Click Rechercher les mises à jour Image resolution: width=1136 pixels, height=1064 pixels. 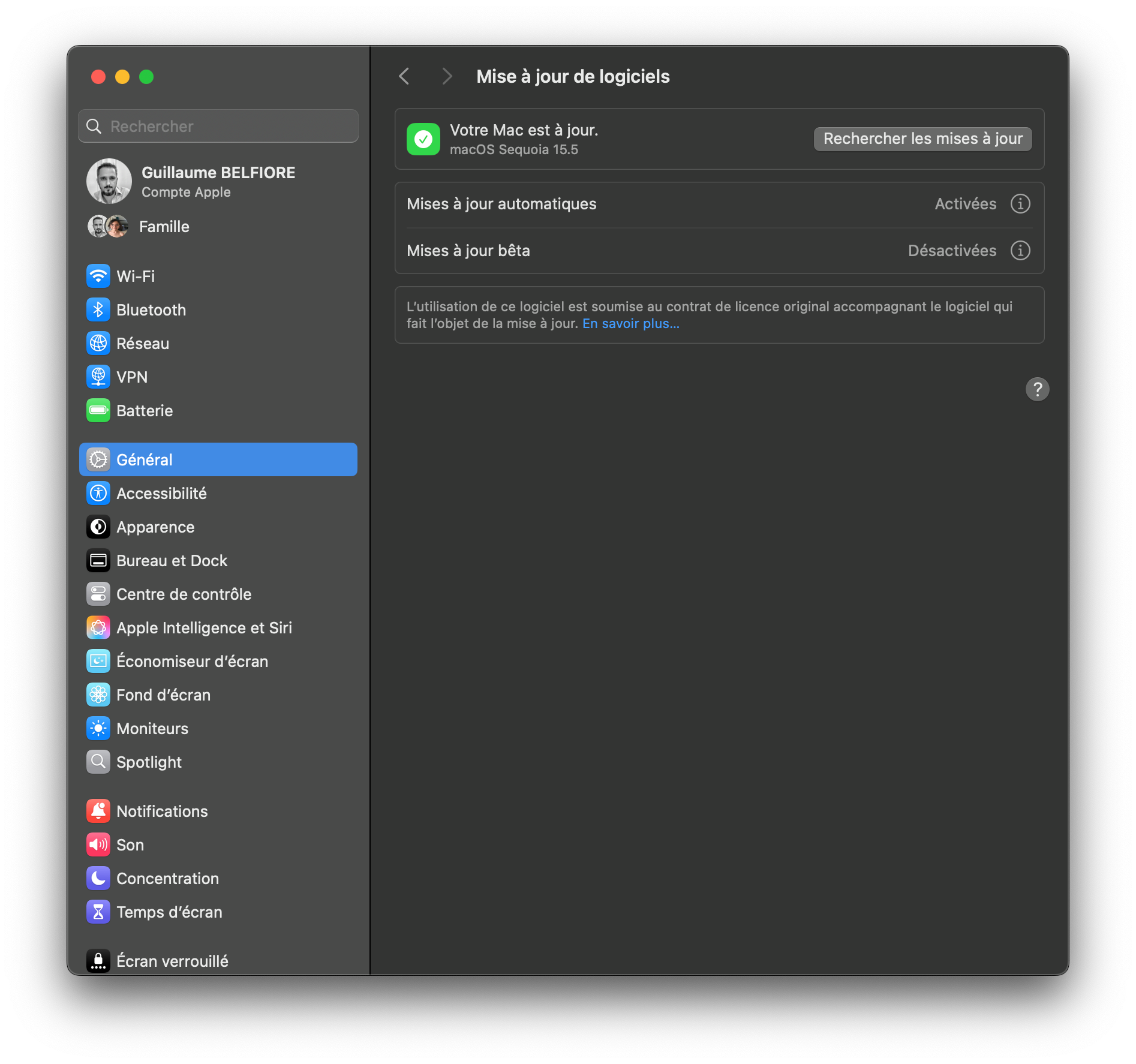point(922,139)
